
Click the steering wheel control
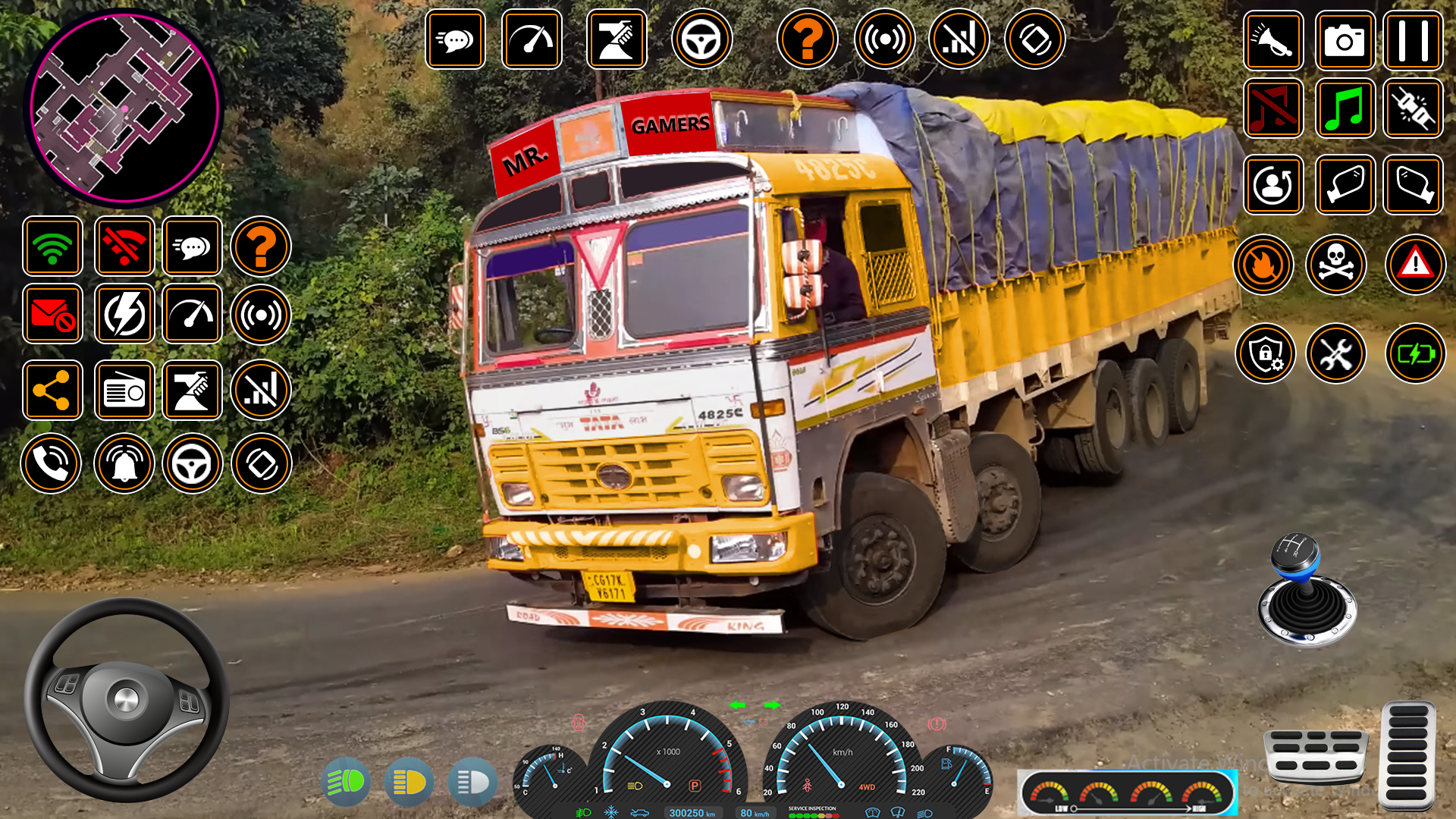click(127, 699)
